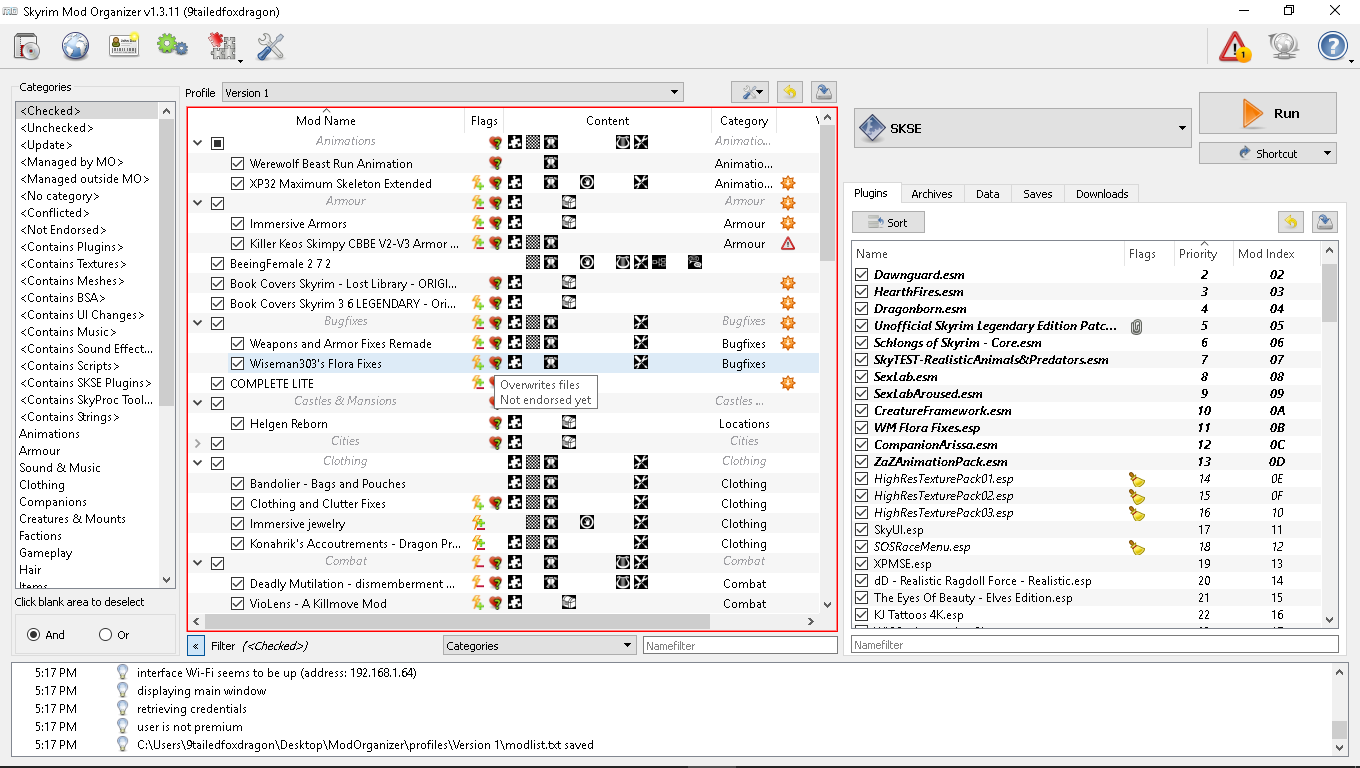Switch to the Saves tab

tap(1037, 194)
